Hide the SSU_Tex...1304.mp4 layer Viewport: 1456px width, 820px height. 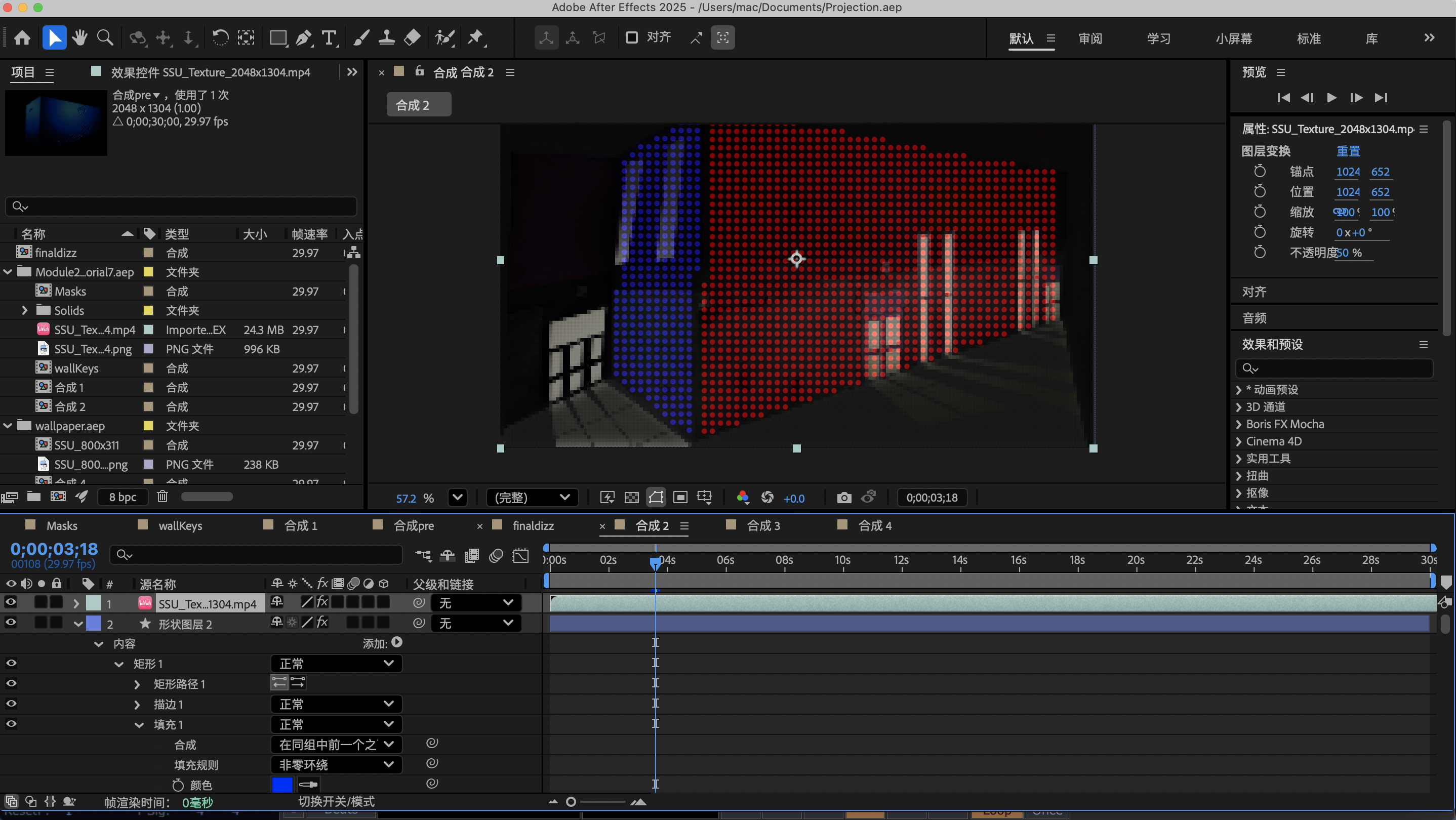point(11,602)
